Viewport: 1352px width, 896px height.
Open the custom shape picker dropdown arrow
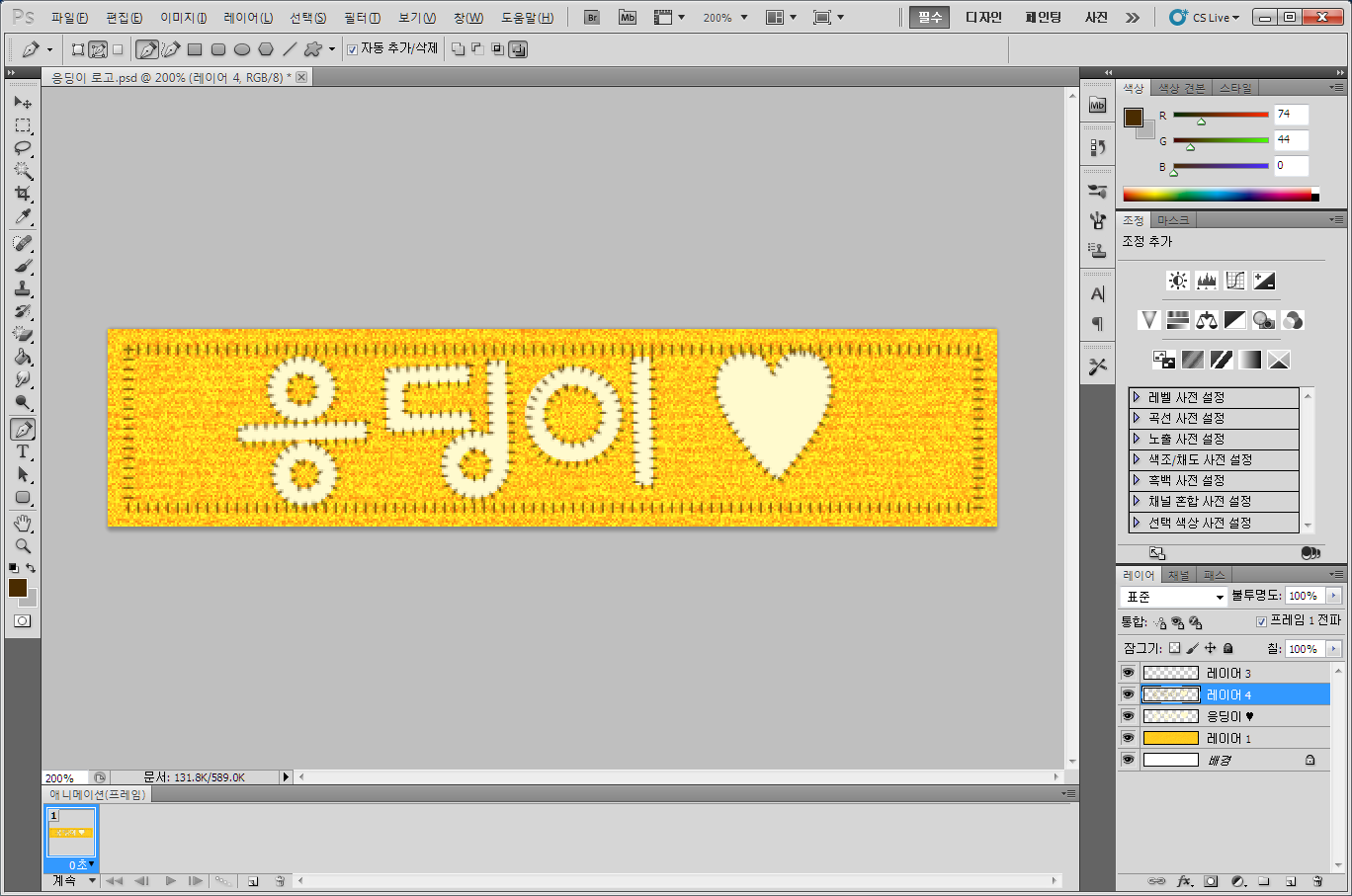(x=332, y=49)
